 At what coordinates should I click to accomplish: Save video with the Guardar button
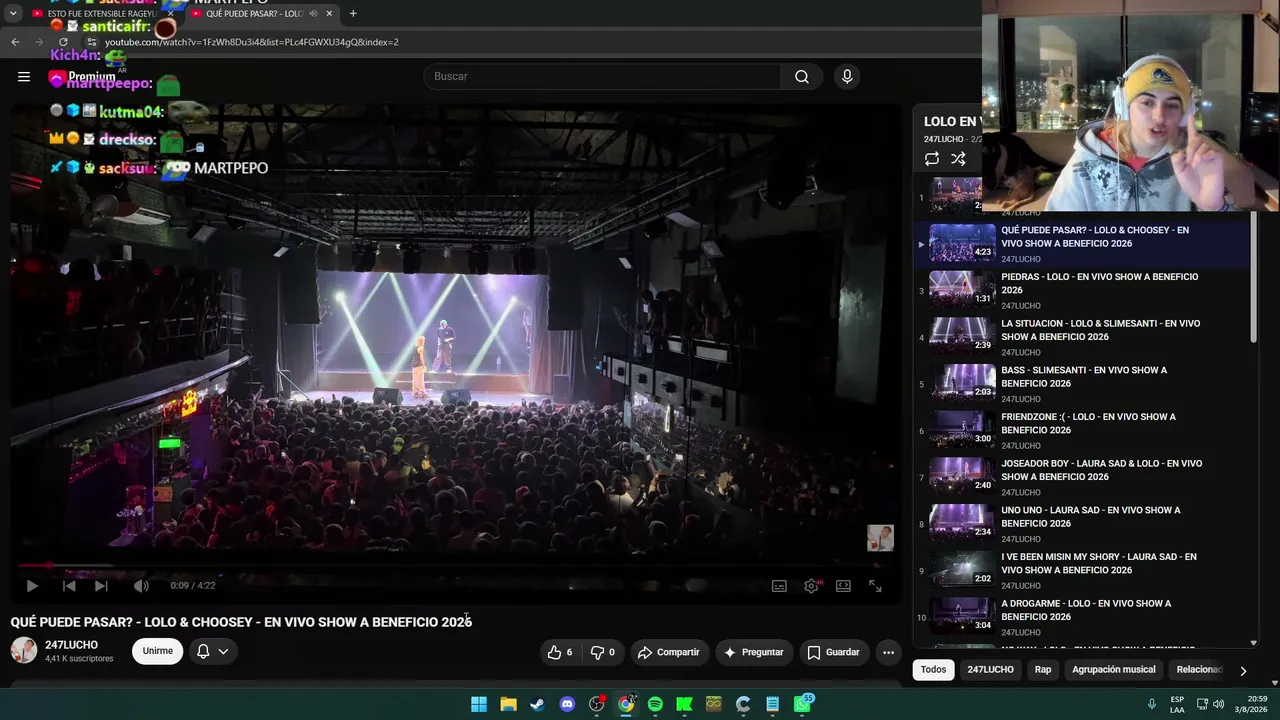(833, 652)
